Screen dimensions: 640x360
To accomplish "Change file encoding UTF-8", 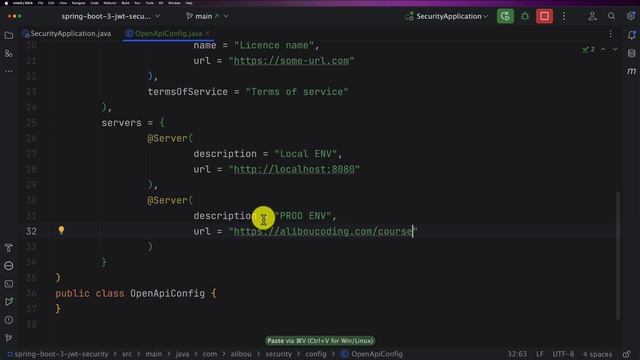I will coord(563,354).
